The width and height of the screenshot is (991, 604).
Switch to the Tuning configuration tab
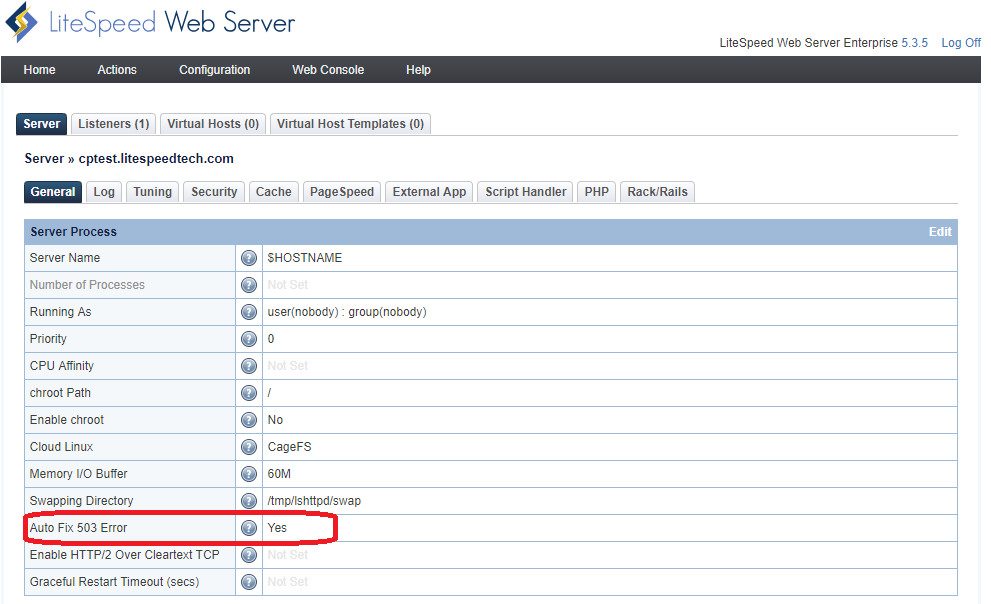click(x=152, y=191)
